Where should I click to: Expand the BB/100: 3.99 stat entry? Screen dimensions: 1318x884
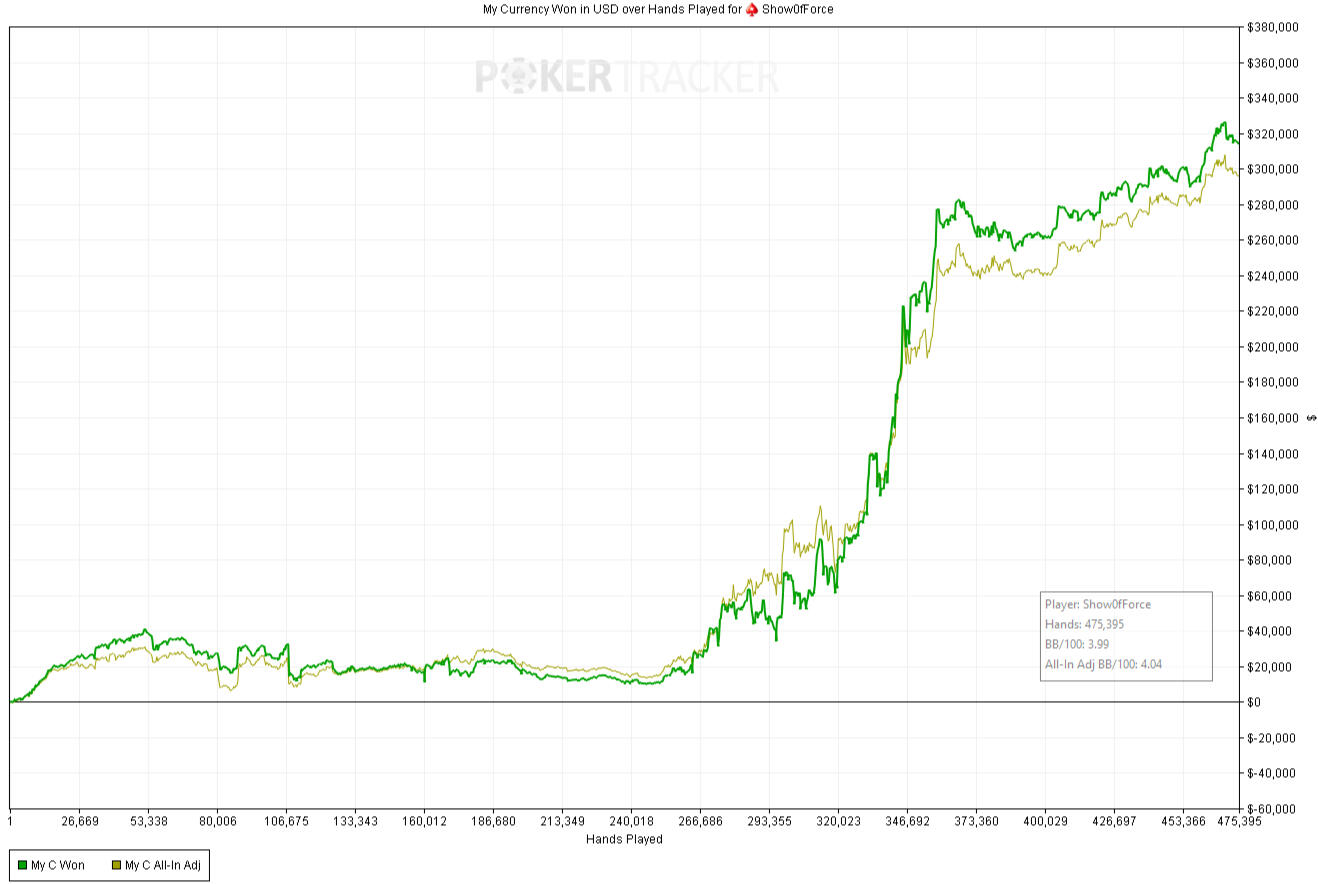point(1078,644)
